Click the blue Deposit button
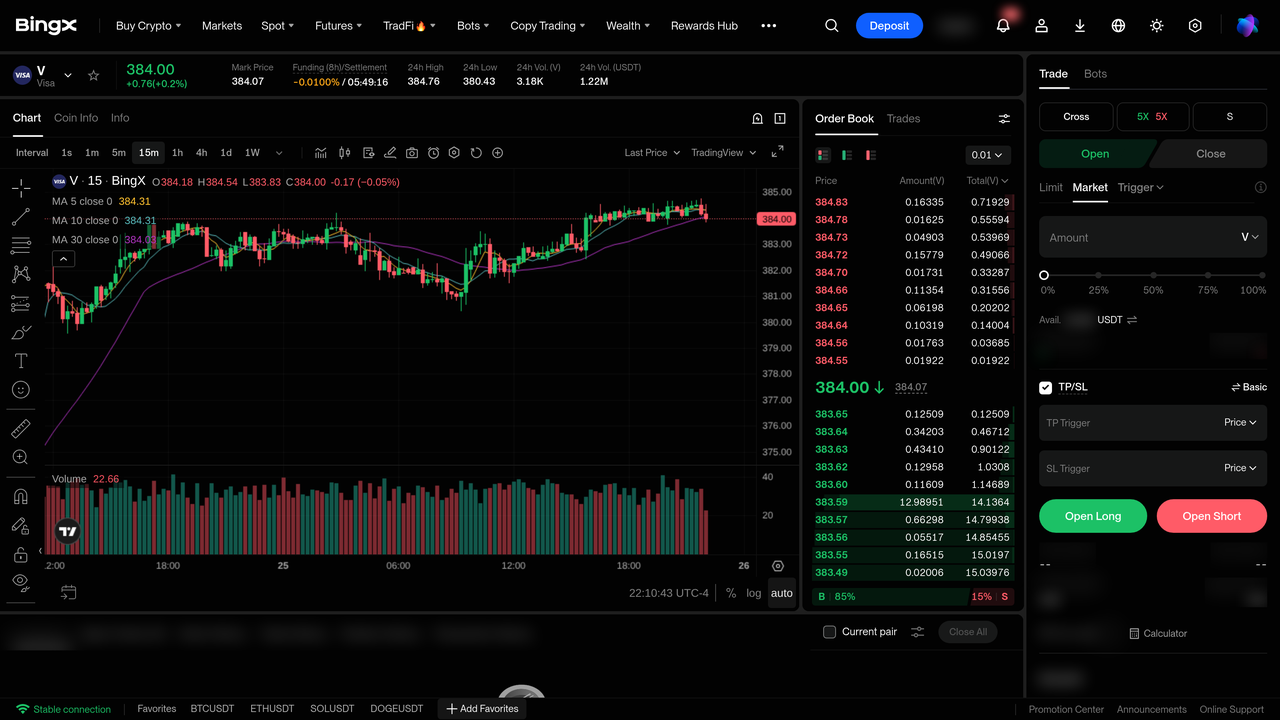 [889, 26]
